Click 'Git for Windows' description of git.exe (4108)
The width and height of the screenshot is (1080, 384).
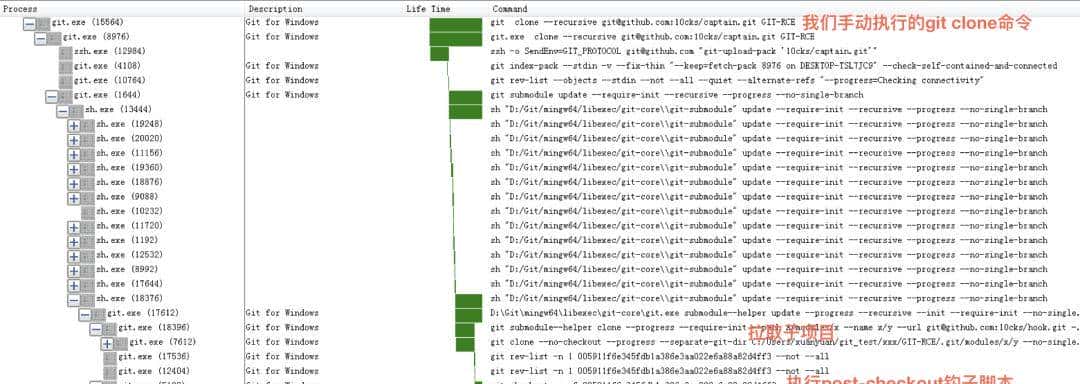click(282, 66)
